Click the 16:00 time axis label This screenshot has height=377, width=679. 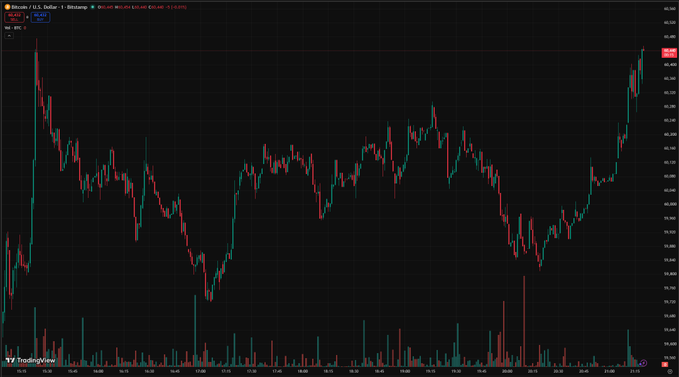(x=98, y=371)
